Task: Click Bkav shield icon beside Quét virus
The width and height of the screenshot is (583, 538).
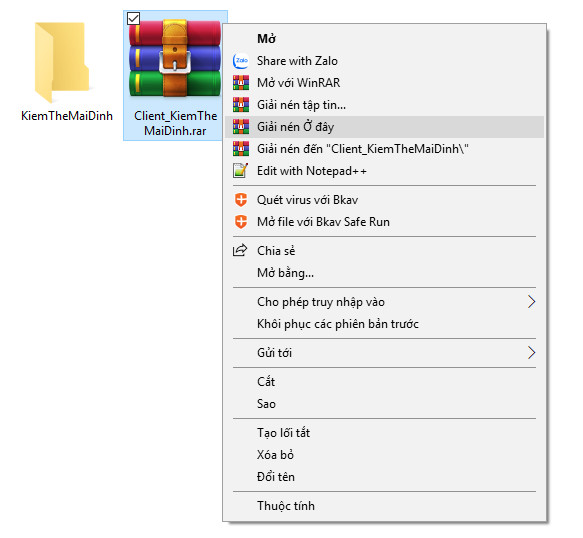Action: point(241,200)
